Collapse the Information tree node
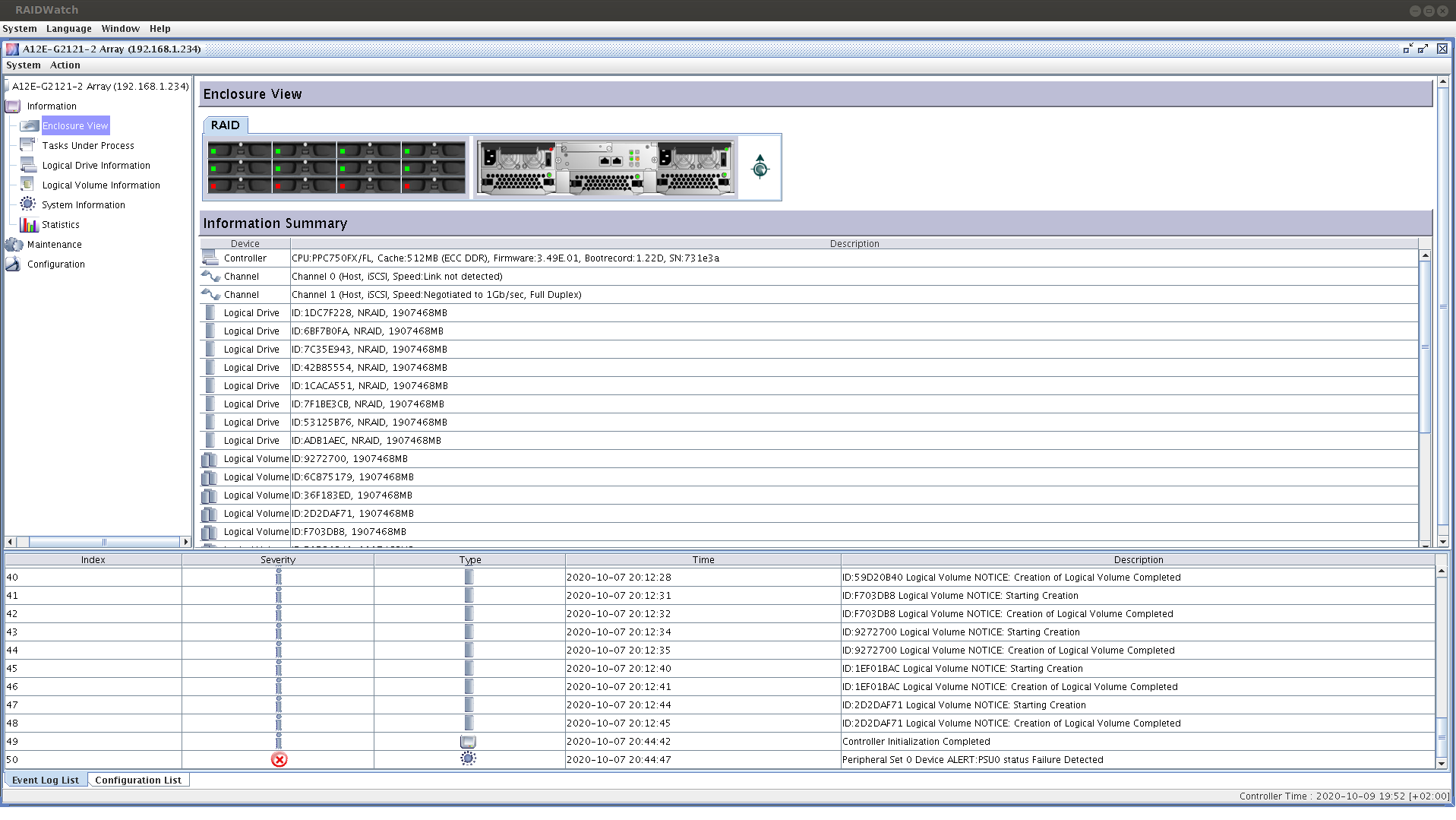1456x820 pixels. pos(52,106)
